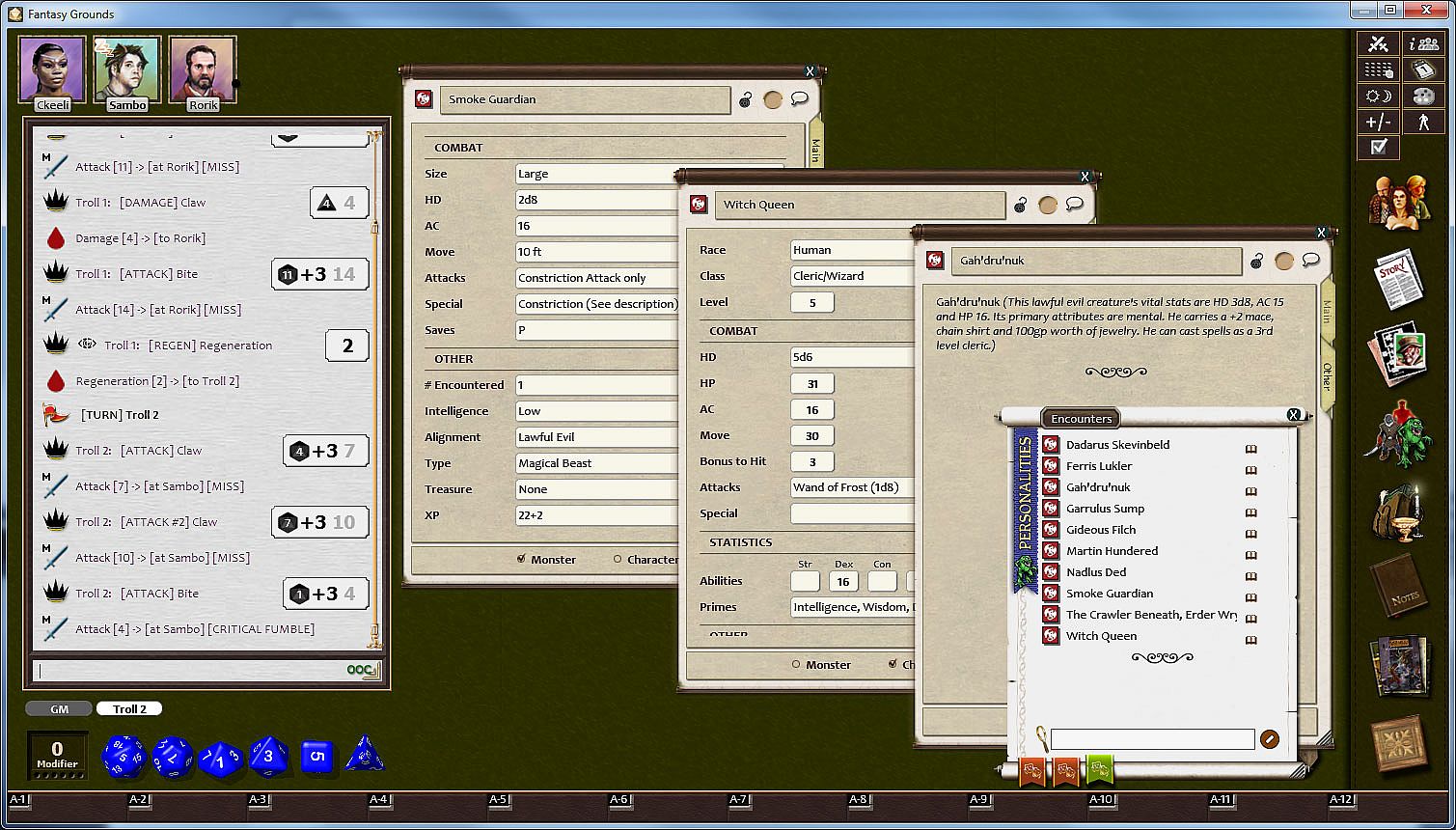Open Martin Hundered from the personalities list

[1111, 551]
